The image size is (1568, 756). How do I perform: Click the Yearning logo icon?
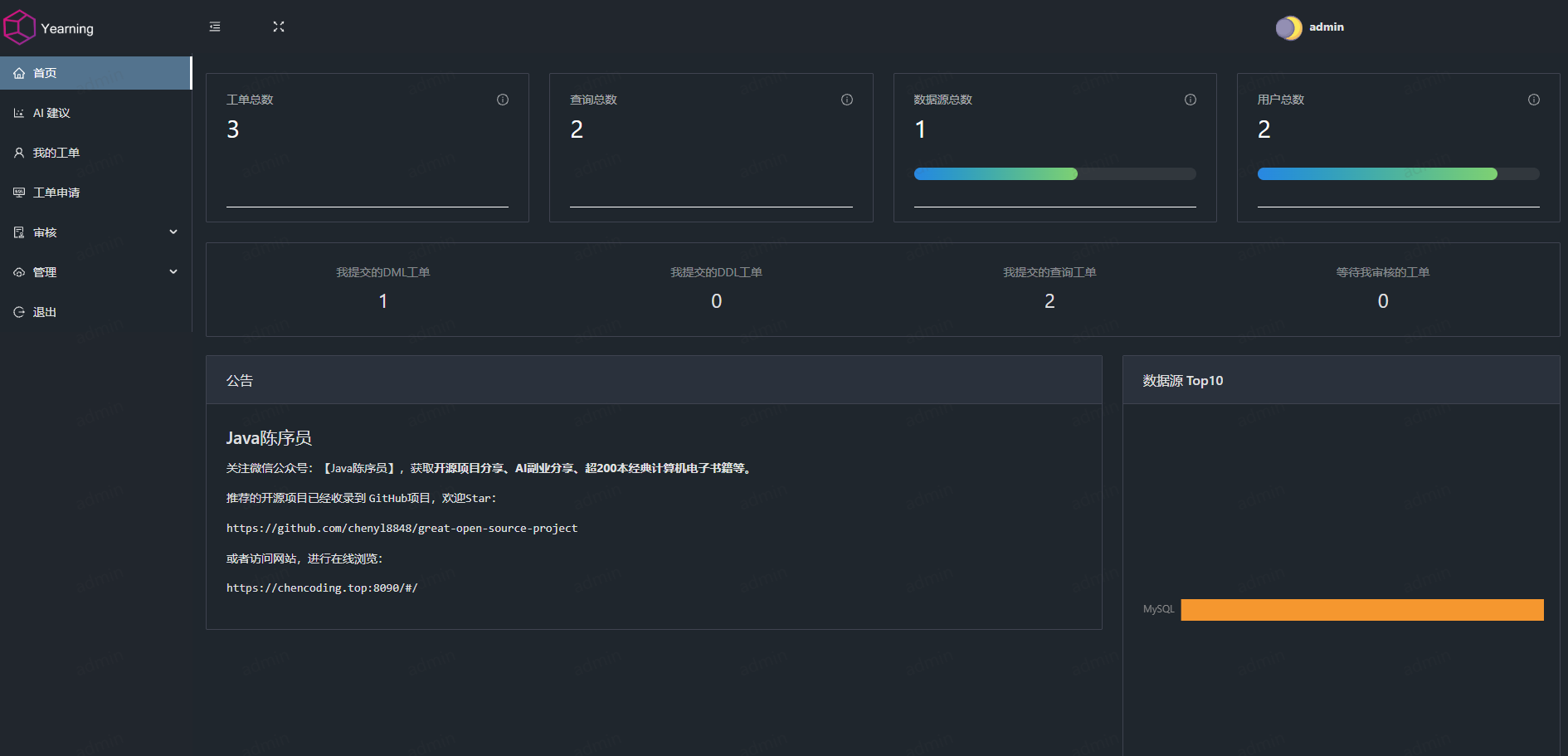click(x=20, y=27)
